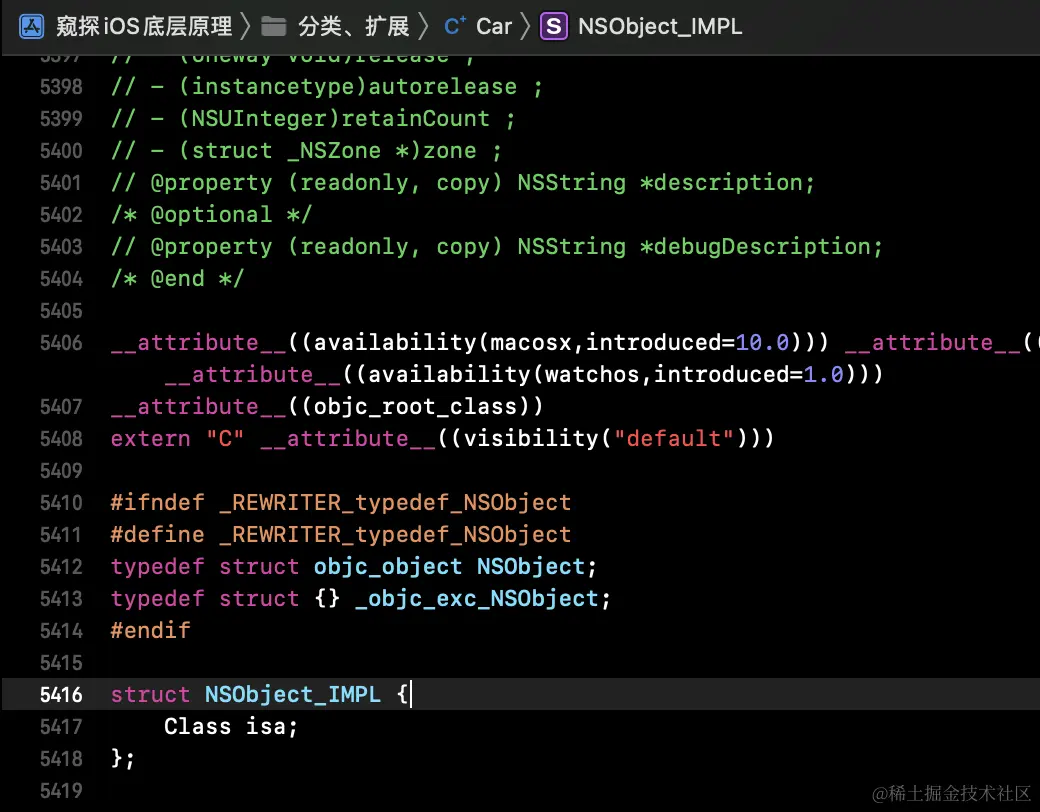
Task: Expand the chevron after Car file
Action: coord(525,27)
